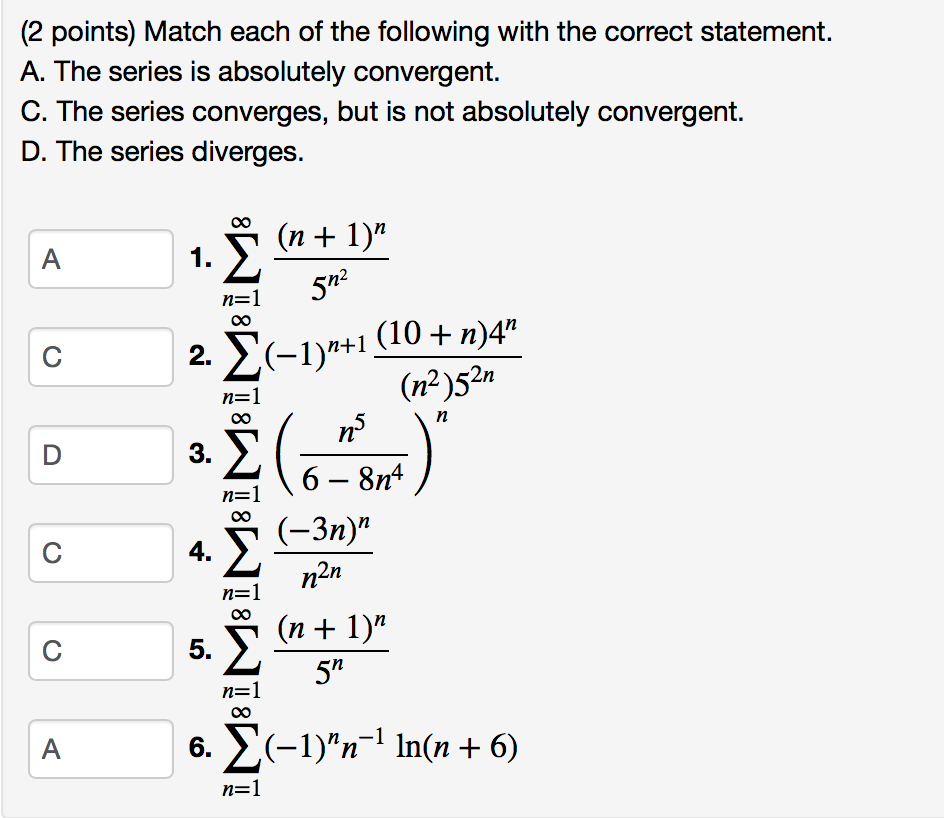Click the answer field for problem 4
This screenshot has width=944, height=818.
tap(100, 553)
